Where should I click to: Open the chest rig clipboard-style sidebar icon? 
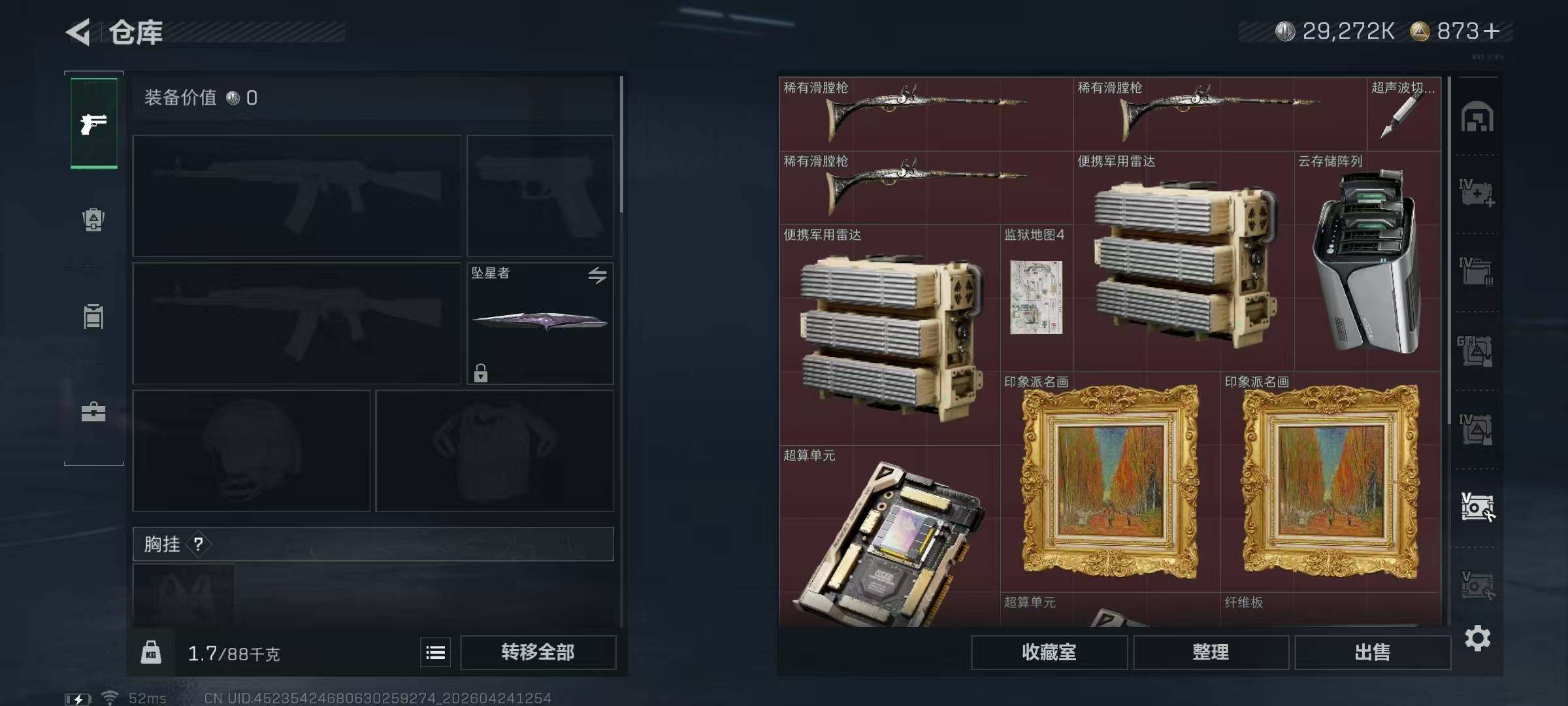tap(93, 316)
